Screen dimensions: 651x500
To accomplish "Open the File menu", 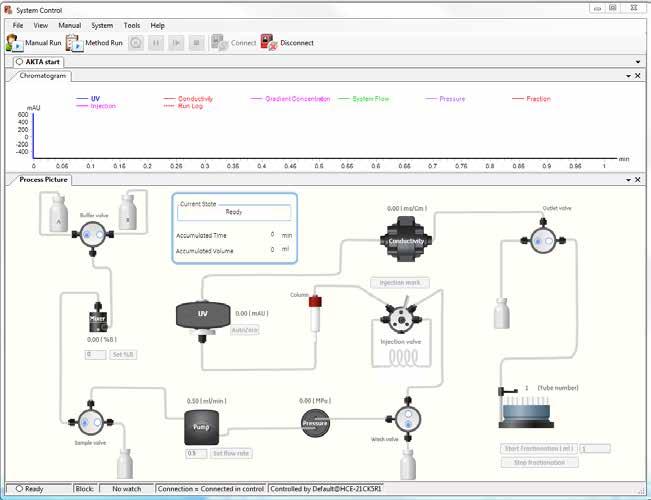I will pos(18,25).
